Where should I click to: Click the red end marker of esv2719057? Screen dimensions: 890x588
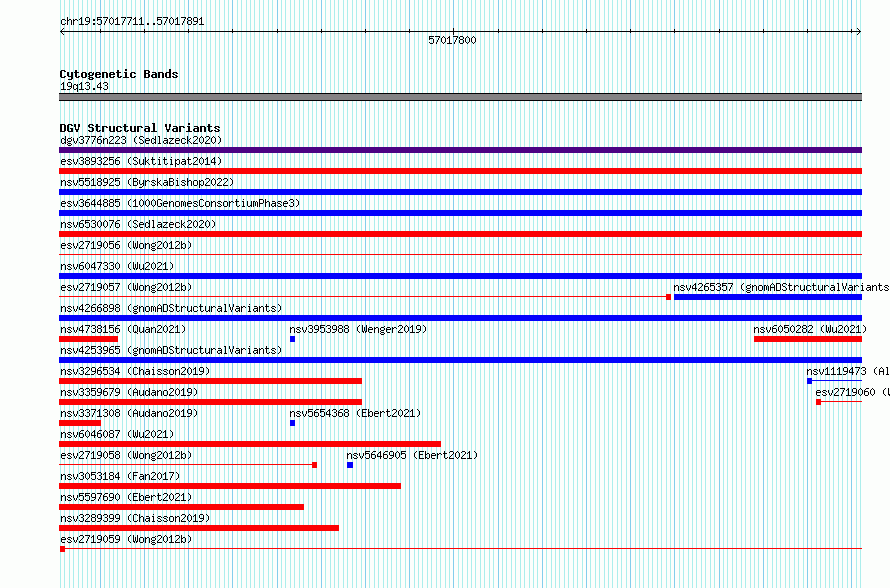tap(669, 297)
